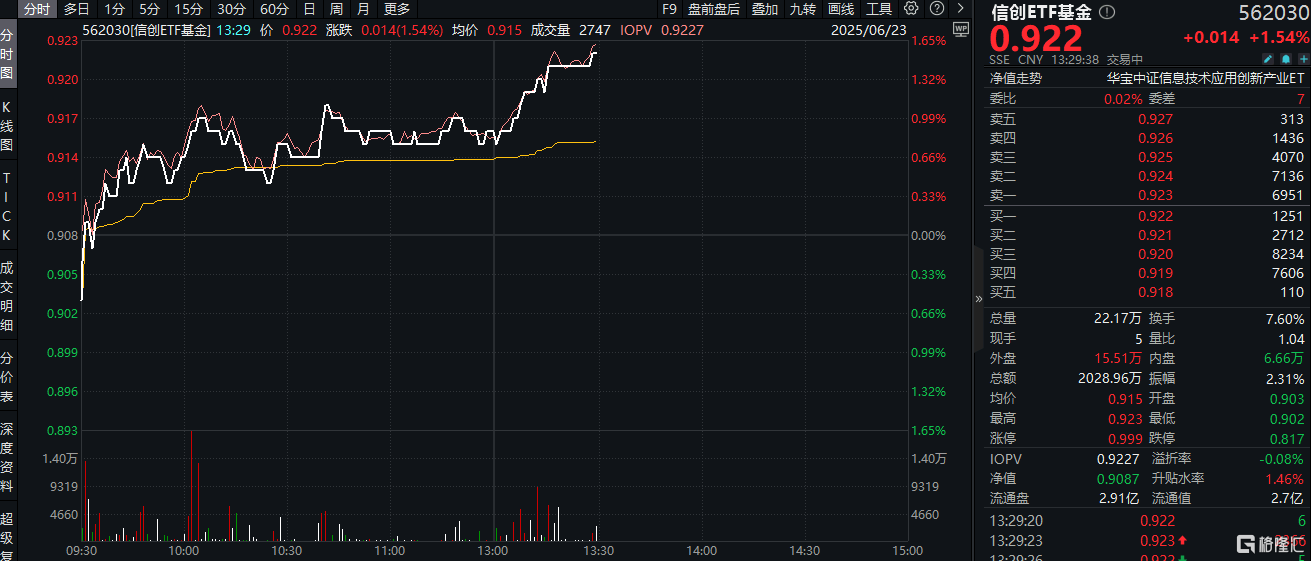Screen dimensions: 1311x561
Task: Toggle 盘前盘后 display
Action: [x=714, y=9]
